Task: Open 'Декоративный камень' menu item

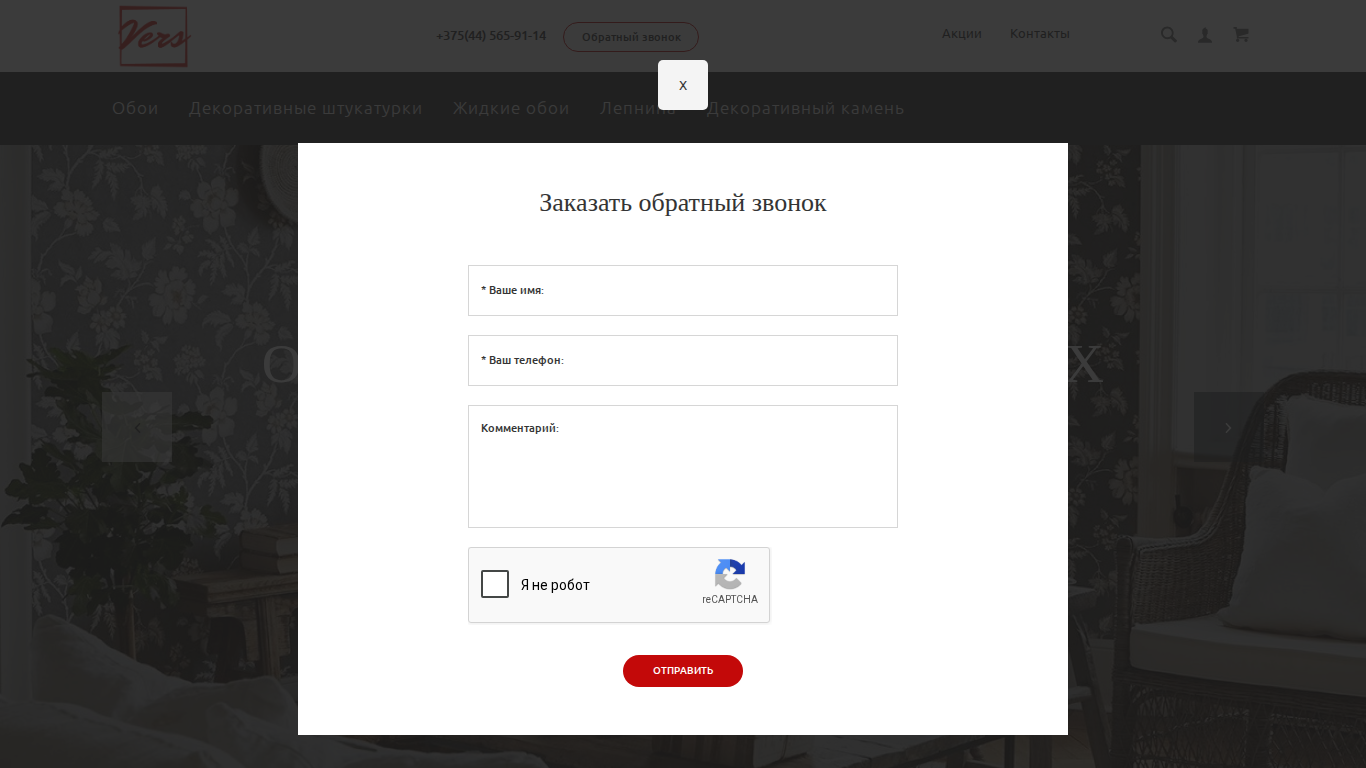Action: 805,108
